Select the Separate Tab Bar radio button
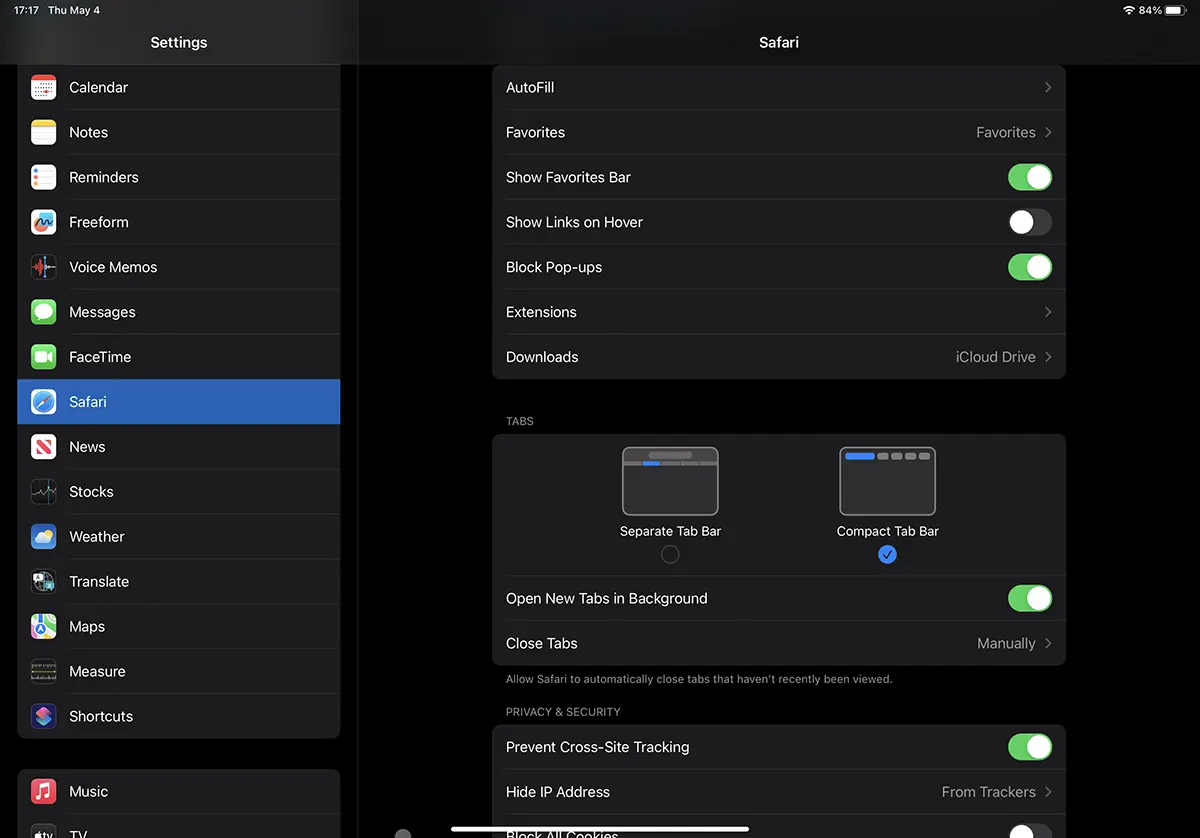Viewport: 1200px width, 838px height. [670, 554]
